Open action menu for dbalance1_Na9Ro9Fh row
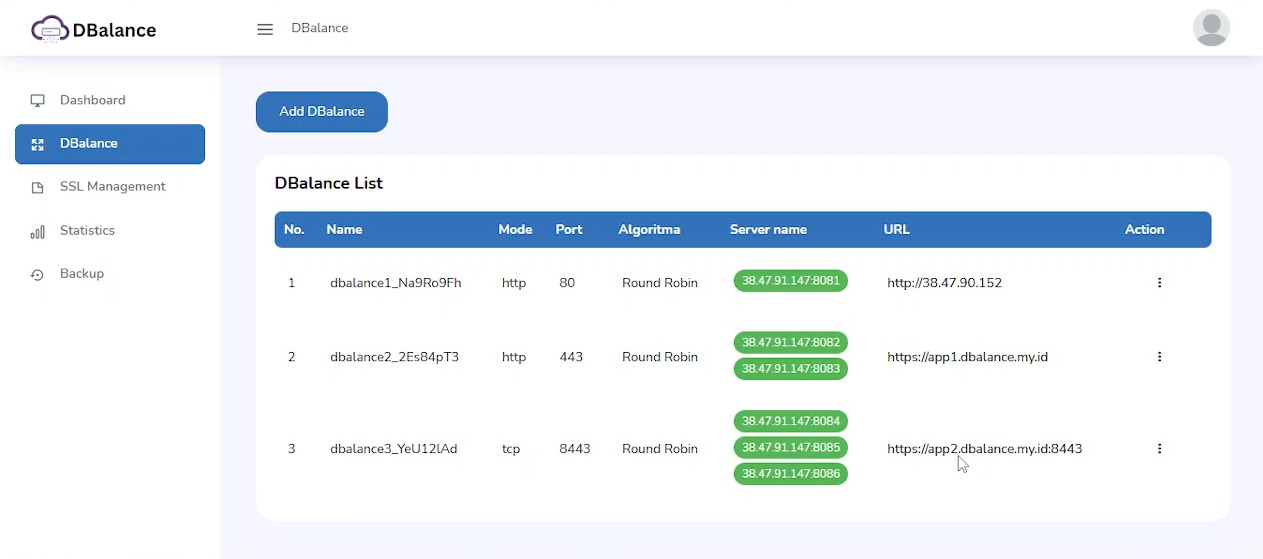Image resolution: width=1263 pixels, height=559 pixels. 1159,283
